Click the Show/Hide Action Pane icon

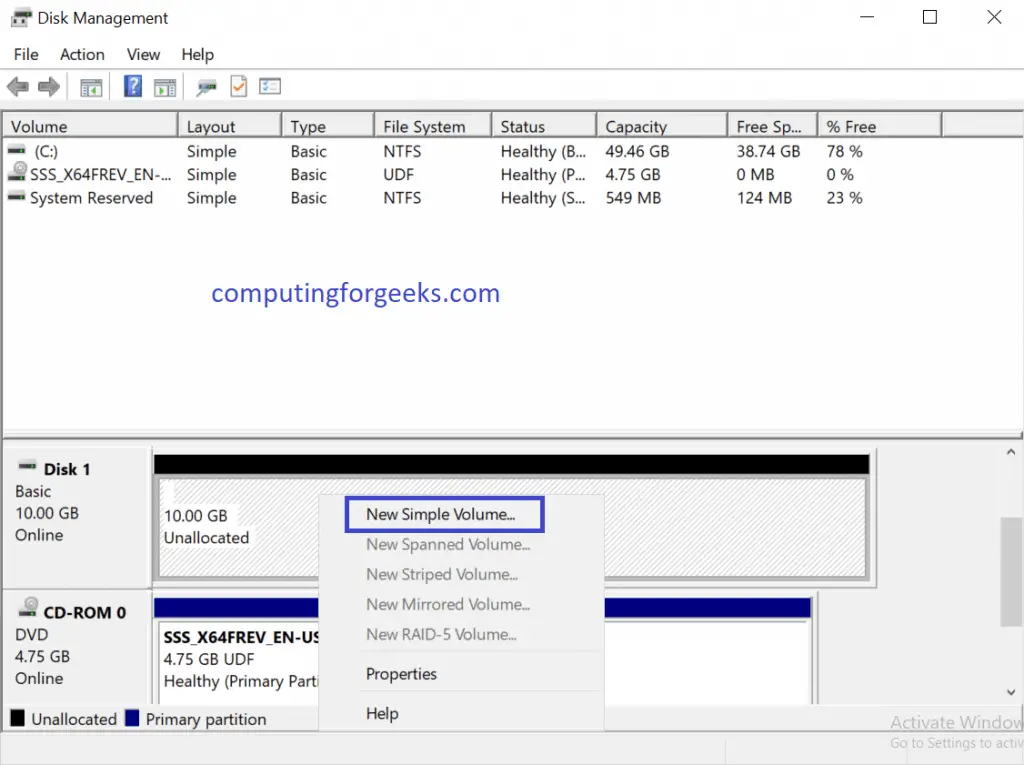coord(165,87)
